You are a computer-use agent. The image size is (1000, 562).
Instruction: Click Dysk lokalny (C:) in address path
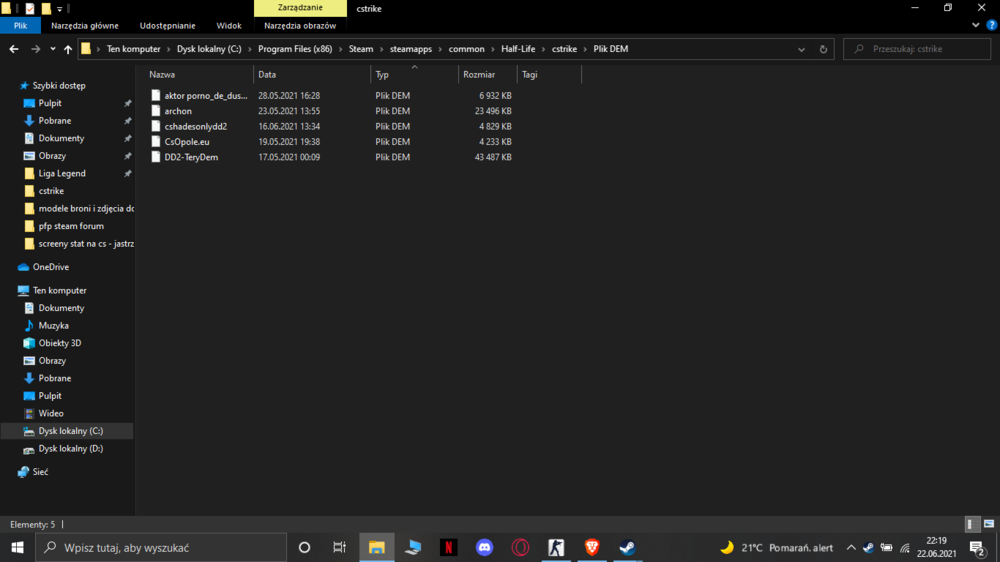[209, 49]
